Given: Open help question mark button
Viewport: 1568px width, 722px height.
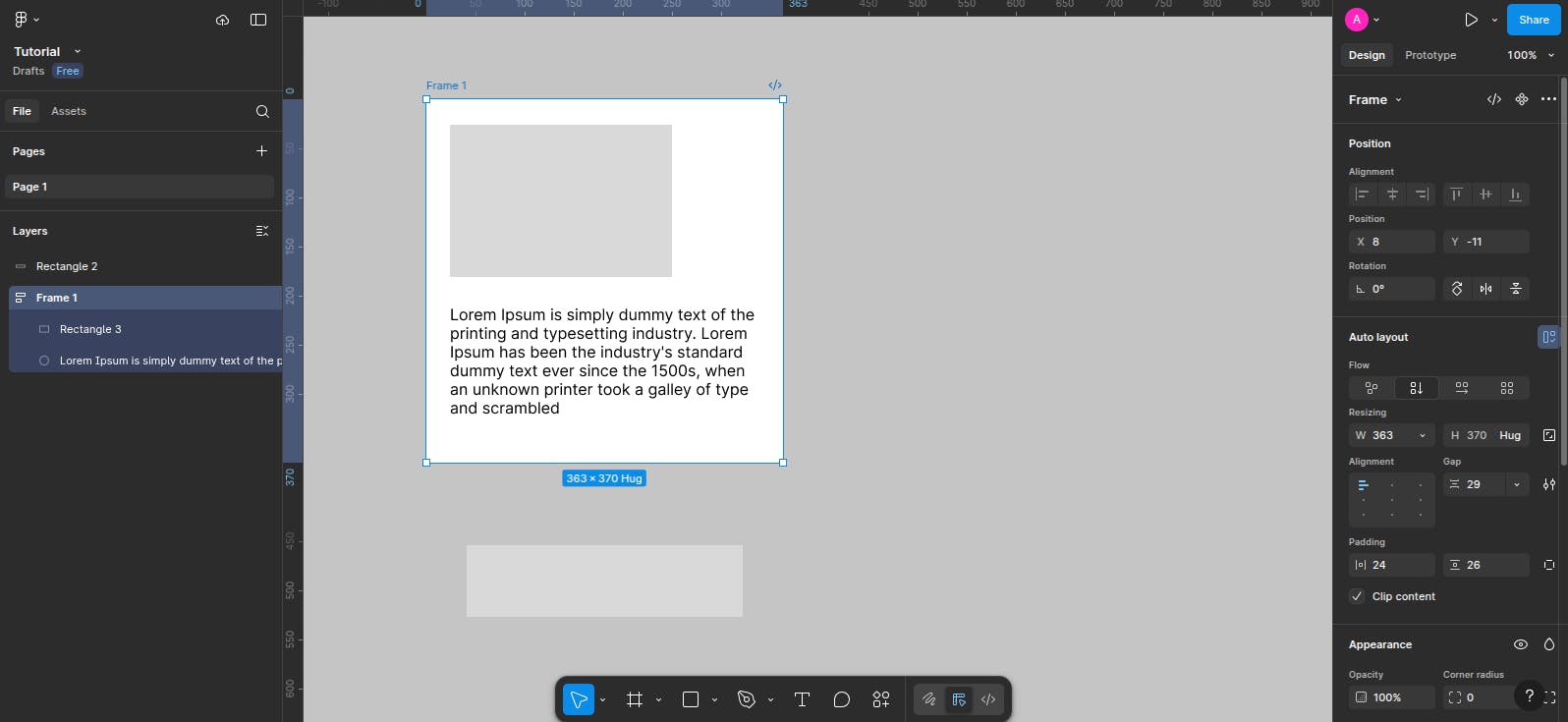Looking at the screenshot, I should click(1529, 696).
